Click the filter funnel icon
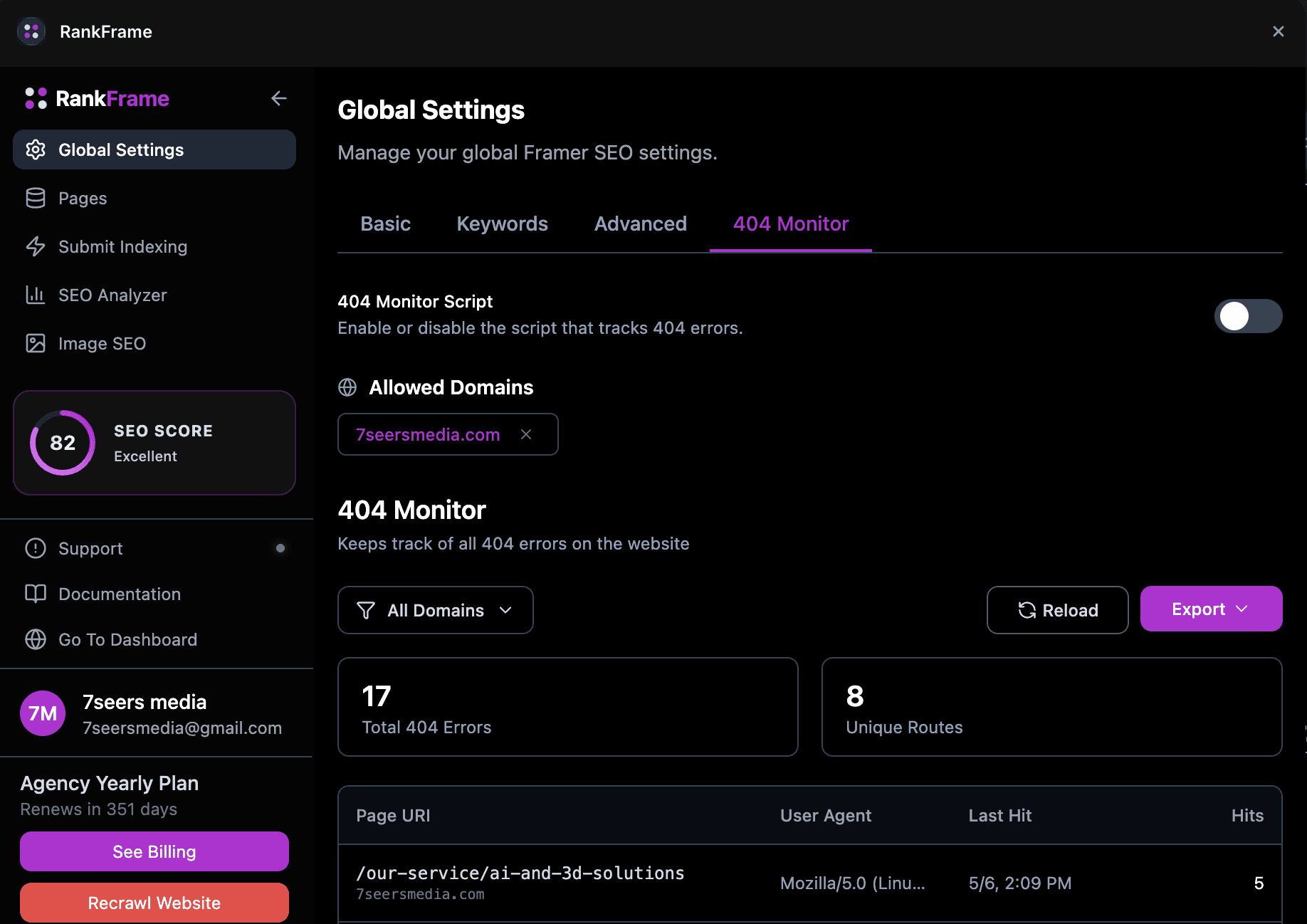This screenshot has height=924, width=1307. [366, 610]
